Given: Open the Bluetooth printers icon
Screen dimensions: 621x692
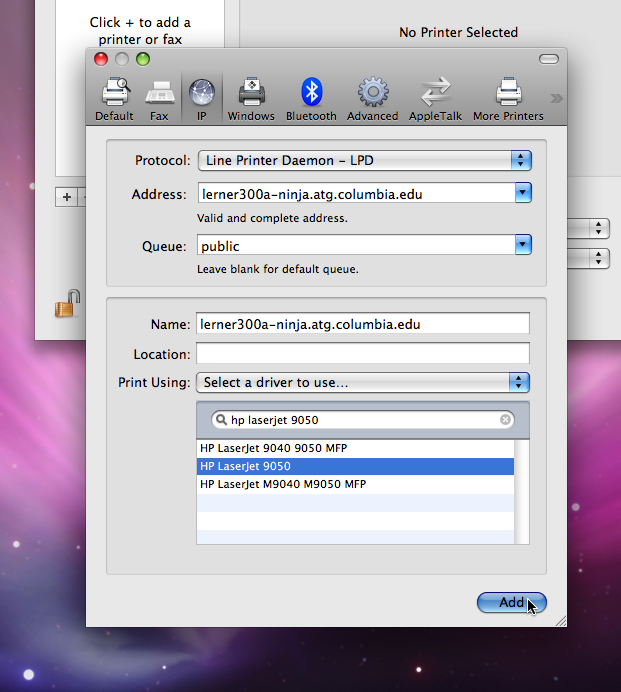Looking at the screenshot, I should tap(311, 99).
